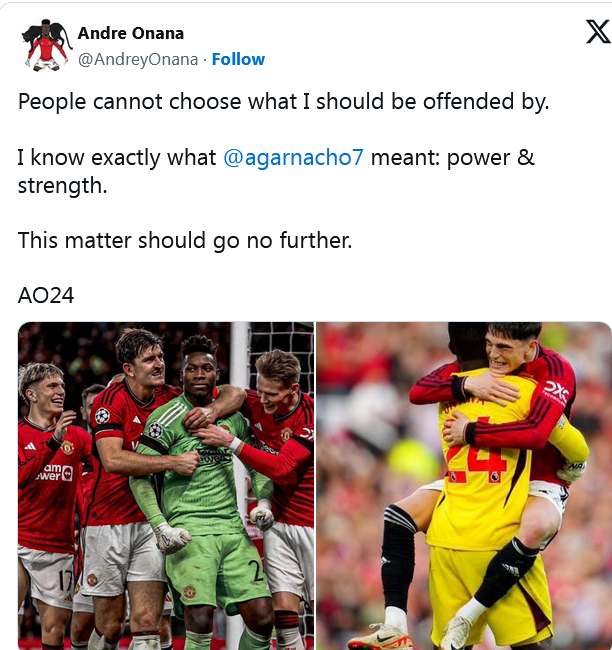Open the Andre Onana display name
The width and height of the screenshot is (612, 650).
(x=131, y=33)
